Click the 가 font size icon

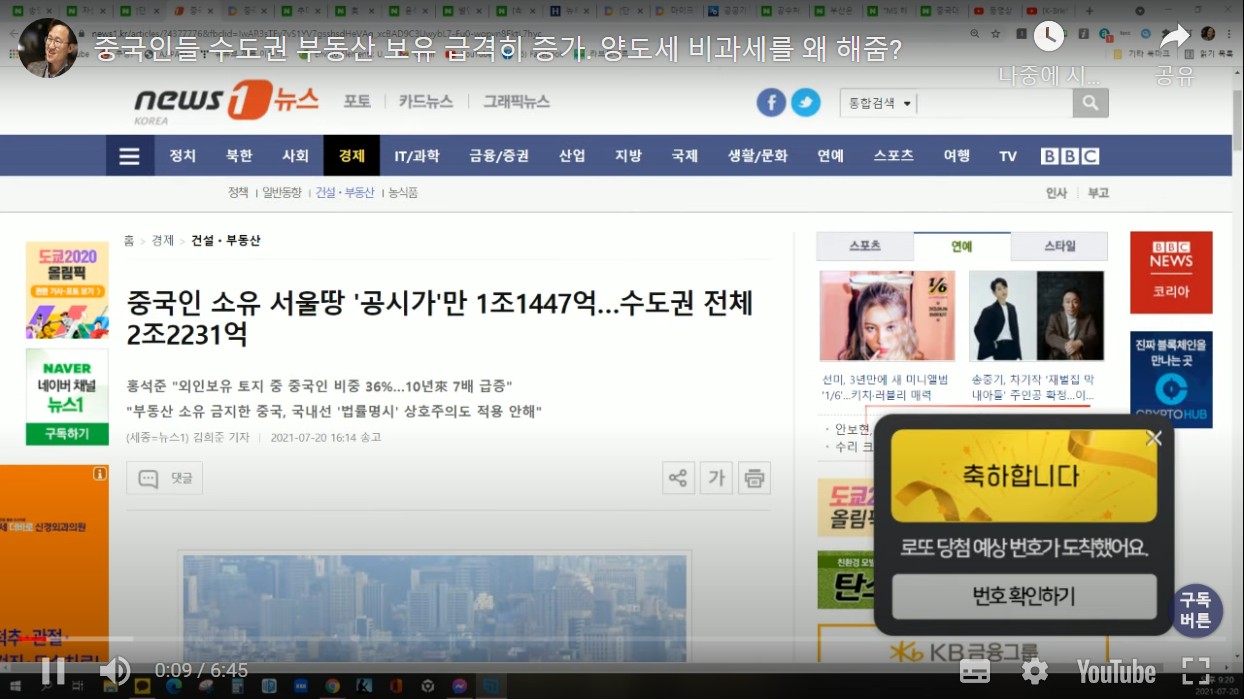coord(717,478)
